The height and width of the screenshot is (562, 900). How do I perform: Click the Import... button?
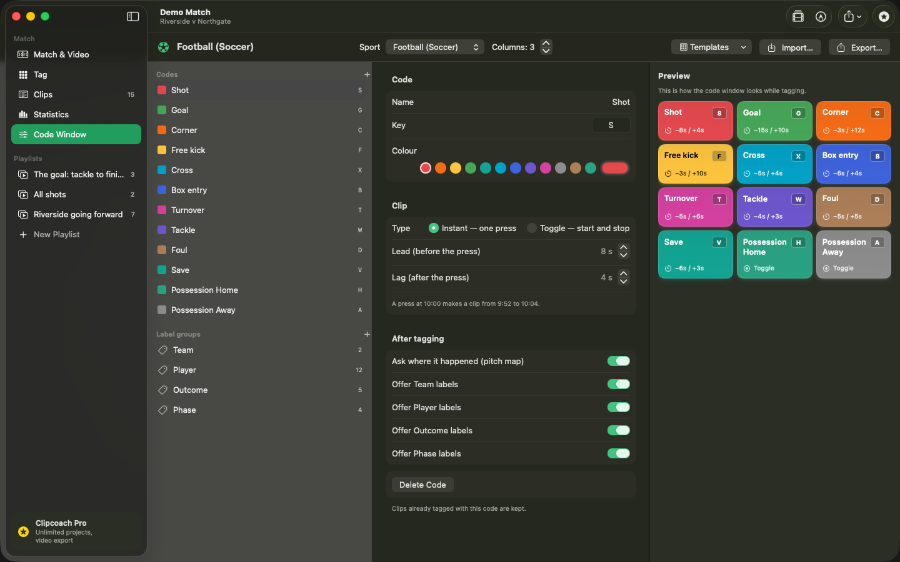790,47
